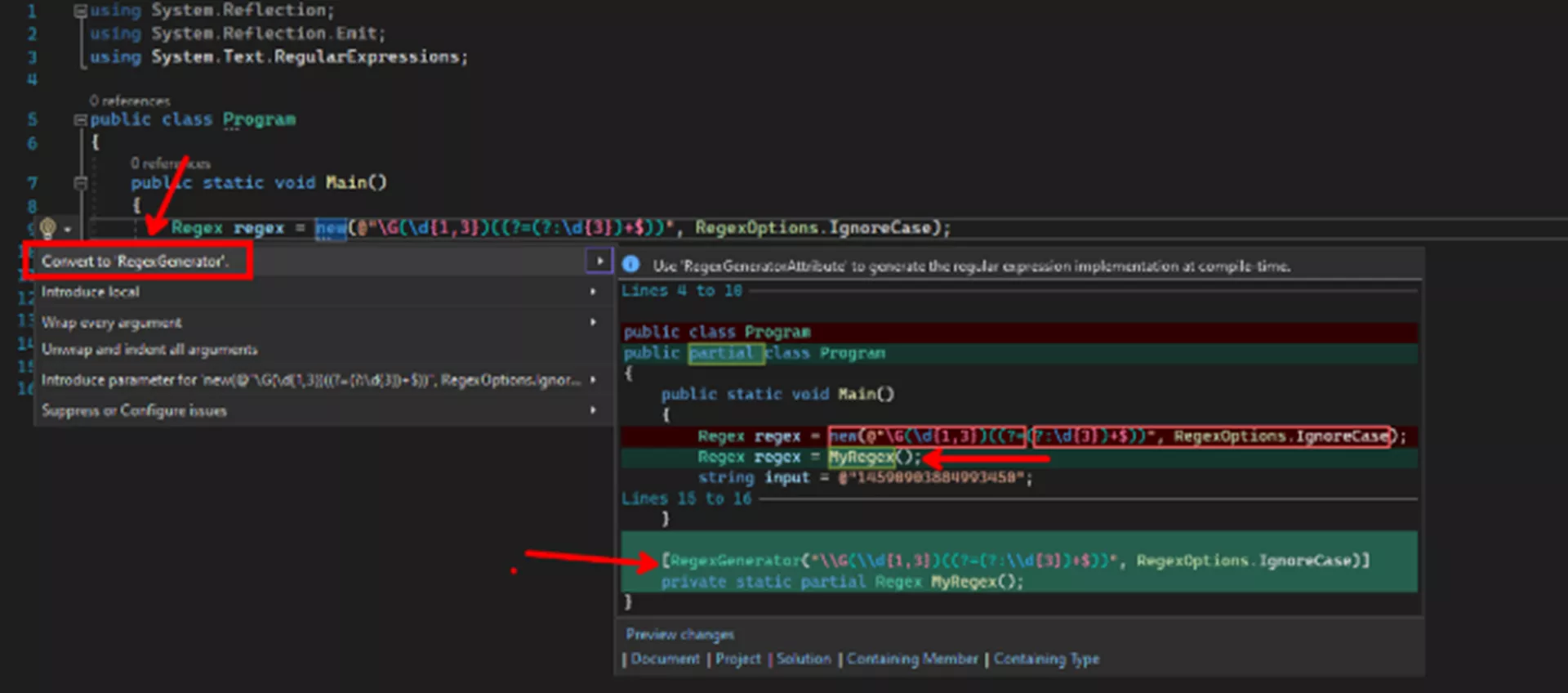Collapse the Program class outline toggle
The height and width of the screenshot is (693, 1568).
click(x=80, y=120)
